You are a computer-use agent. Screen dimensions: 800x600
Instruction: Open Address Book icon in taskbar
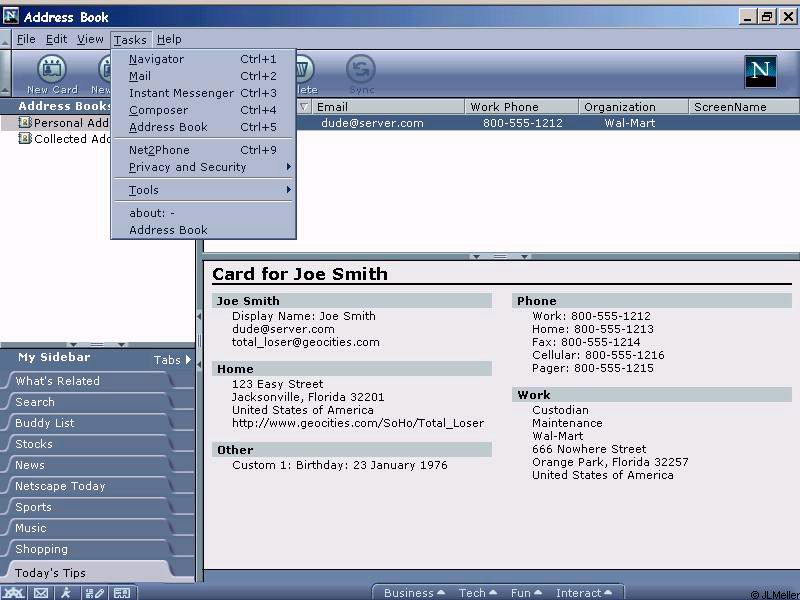[122, 592]
